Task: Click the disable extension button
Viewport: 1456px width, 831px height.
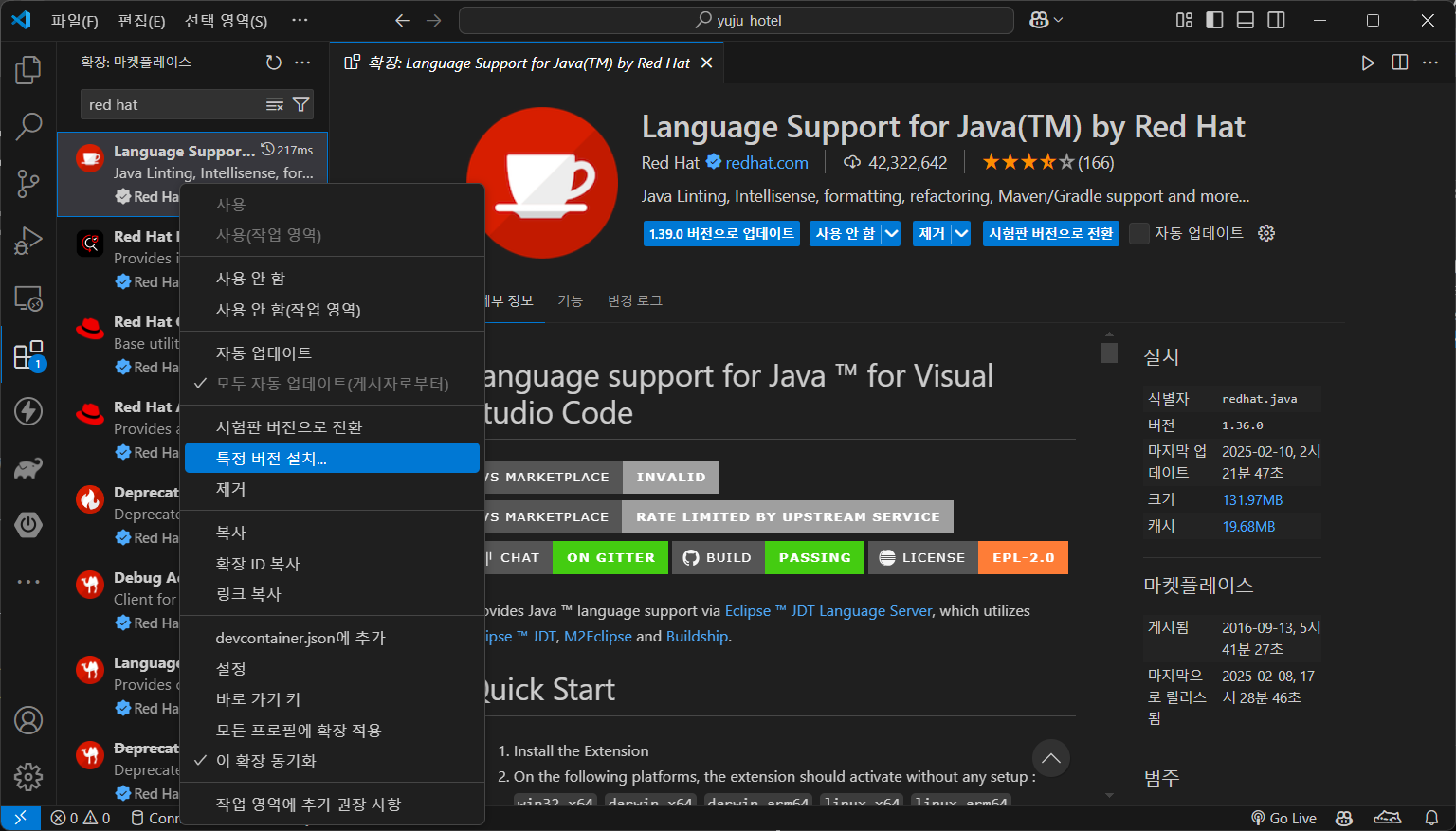Action: click(x=846, y=233)
